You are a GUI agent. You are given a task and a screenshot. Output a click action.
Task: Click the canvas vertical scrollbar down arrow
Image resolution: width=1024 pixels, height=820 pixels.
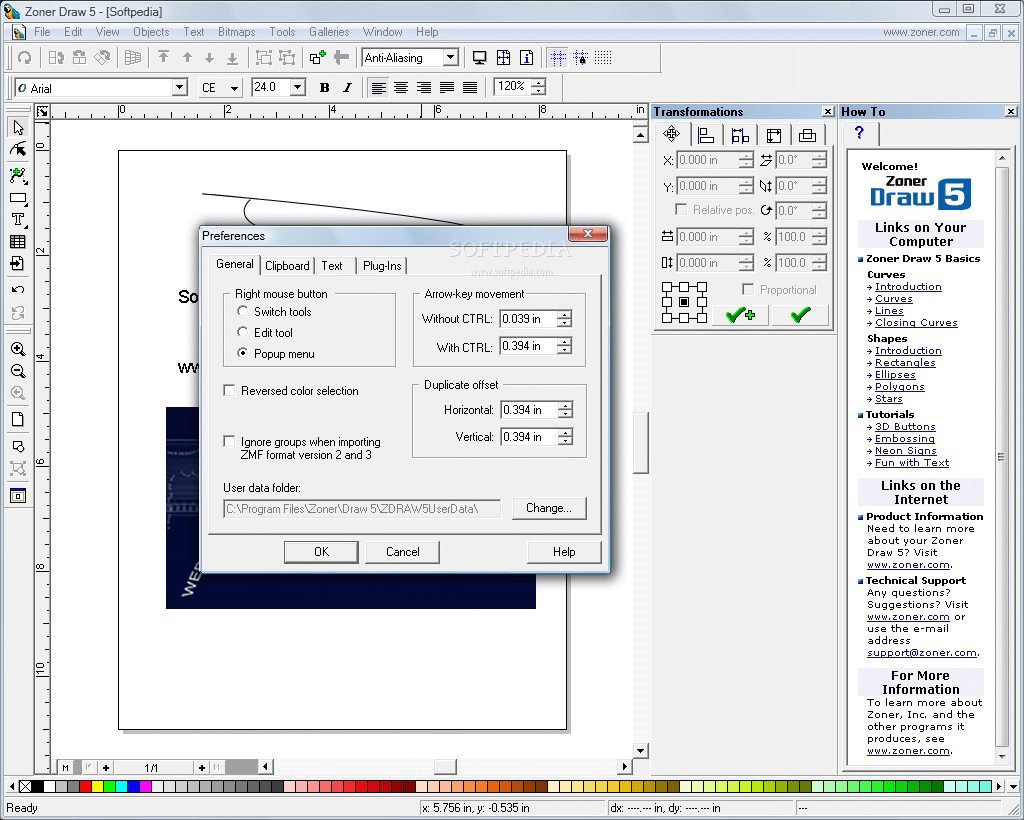[x=641, y=751]
